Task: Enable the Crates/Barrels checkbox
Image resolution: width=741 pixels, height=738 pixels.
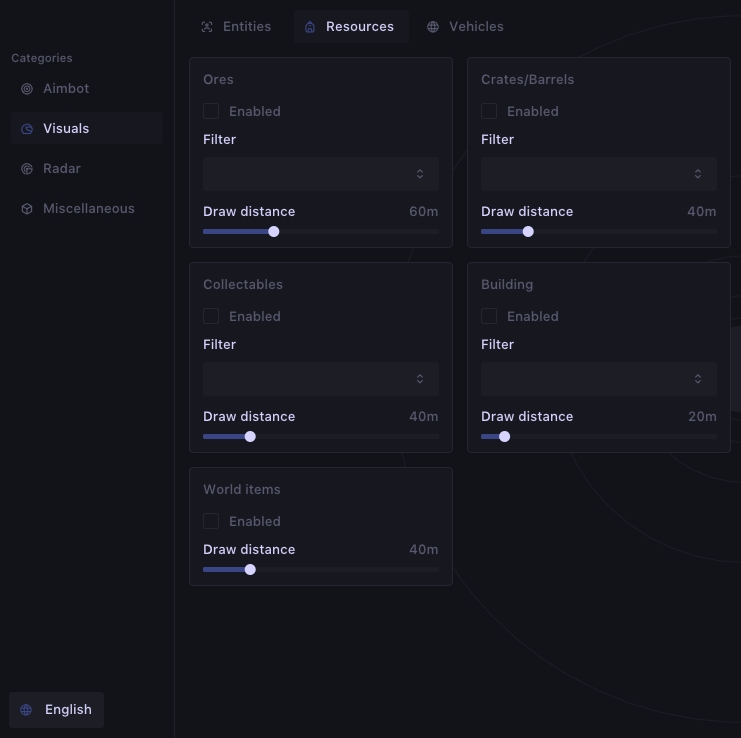Action: (x=489, y=111)
